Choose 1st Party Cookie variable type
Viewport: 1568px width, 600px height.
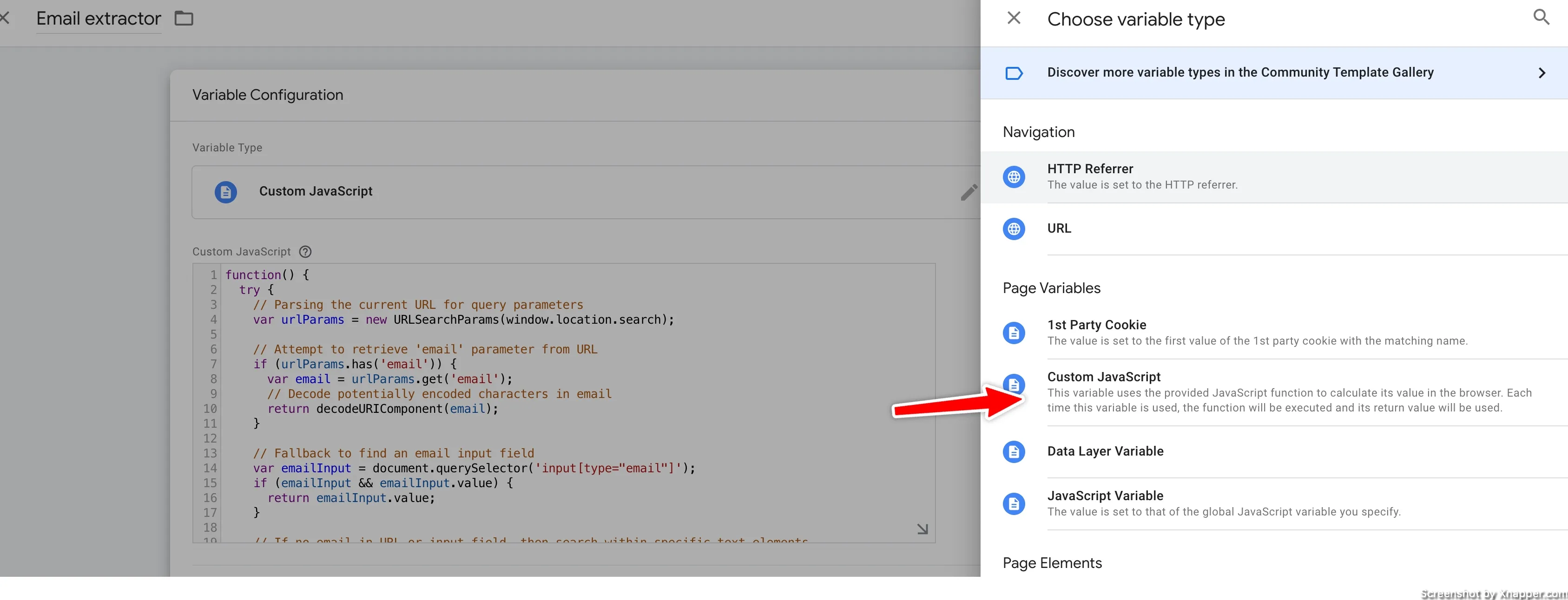click(x=1274, y=333)
